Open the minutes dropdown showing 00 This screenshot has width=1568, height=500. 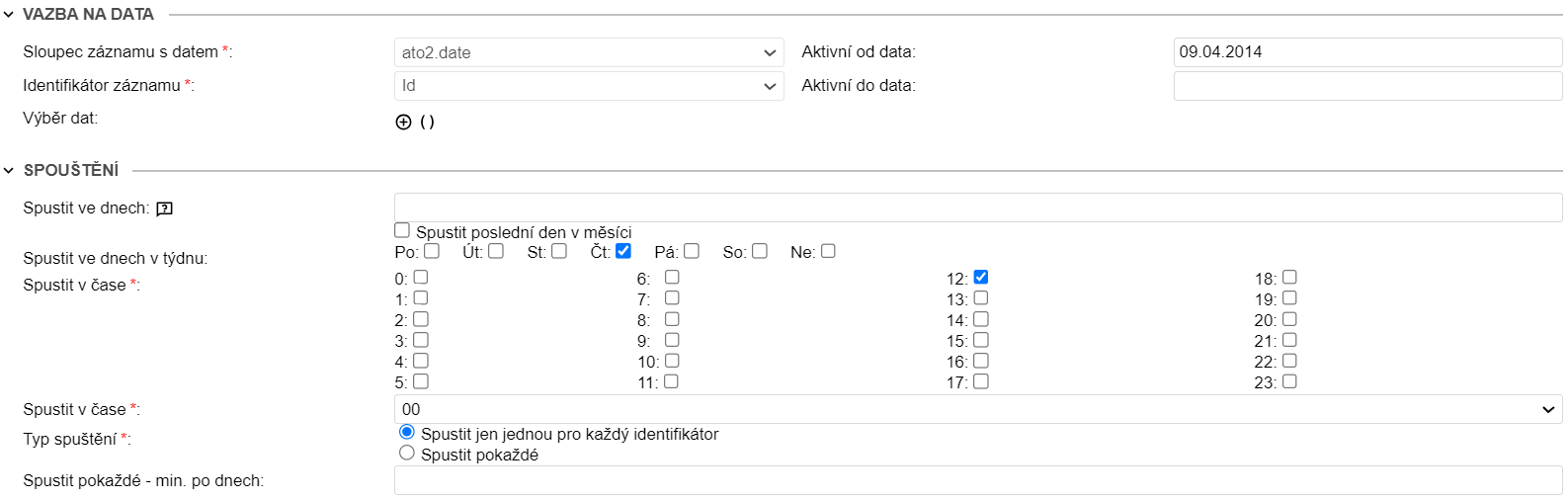978,409
